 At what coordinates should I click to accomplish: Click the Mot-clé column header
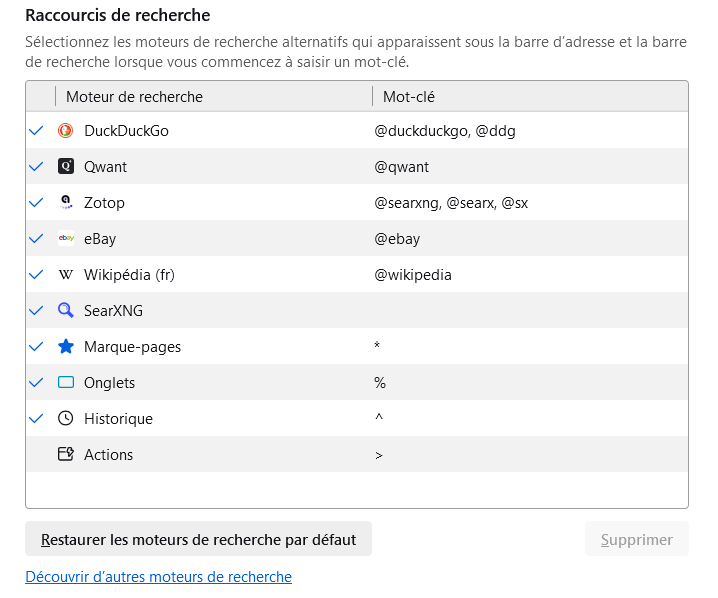click(x=408, y=97)
